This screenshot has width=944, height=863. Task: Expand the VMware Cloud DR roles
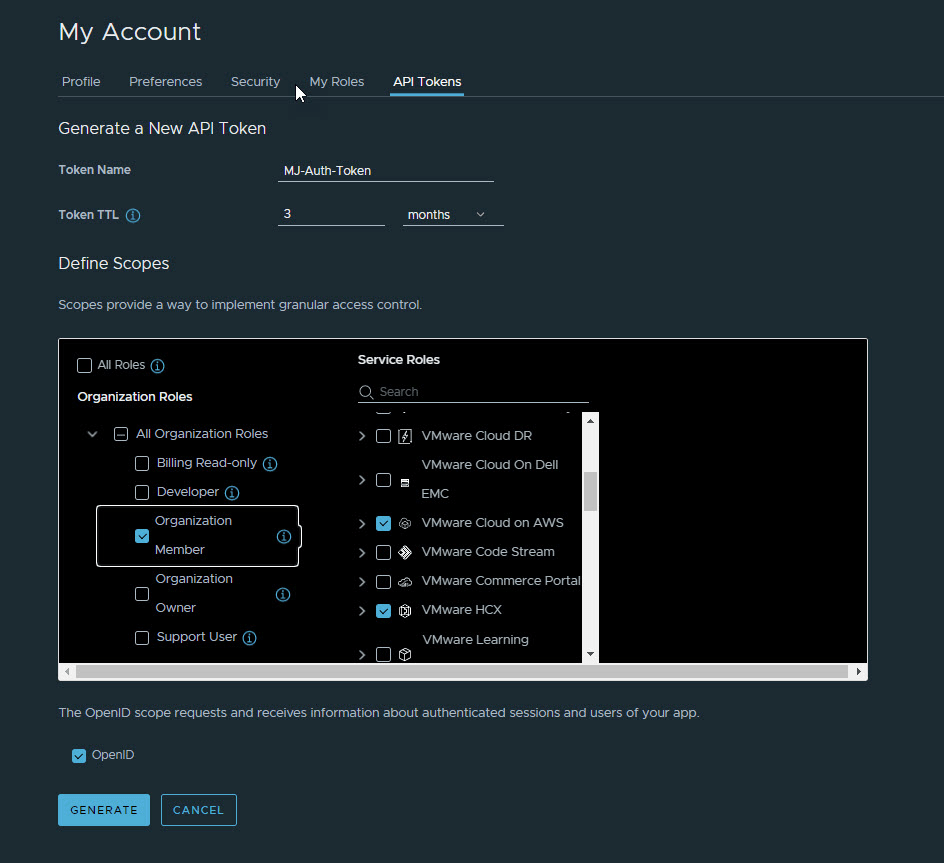(x=362, y=436)
